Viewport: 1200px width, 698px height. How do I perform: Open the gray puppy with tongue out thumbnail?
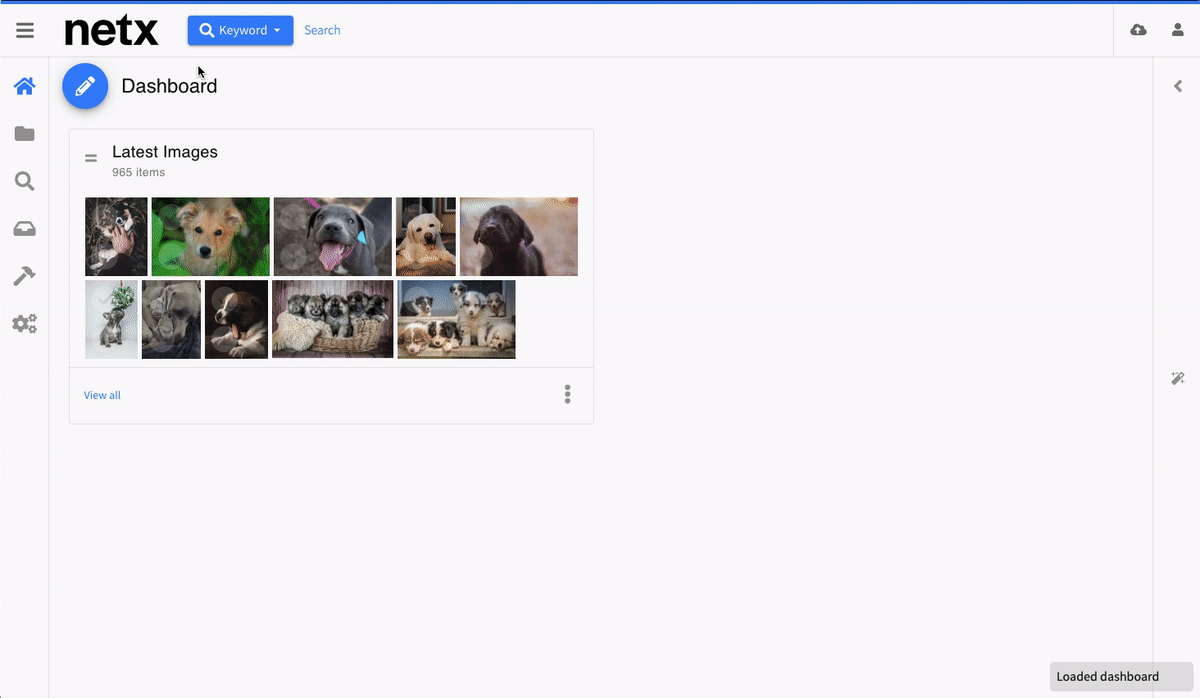[333, 237]
